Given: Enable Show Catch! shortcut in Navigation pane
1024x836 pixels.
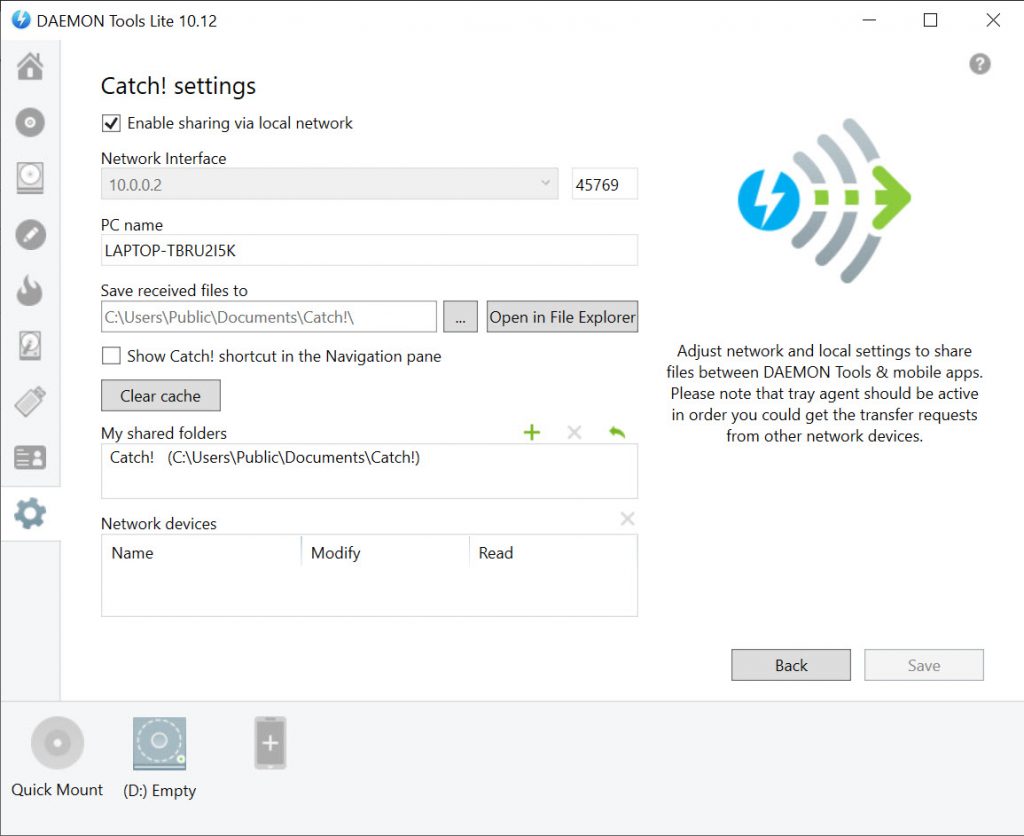Looking at the screenshot, I should (111, 356).
